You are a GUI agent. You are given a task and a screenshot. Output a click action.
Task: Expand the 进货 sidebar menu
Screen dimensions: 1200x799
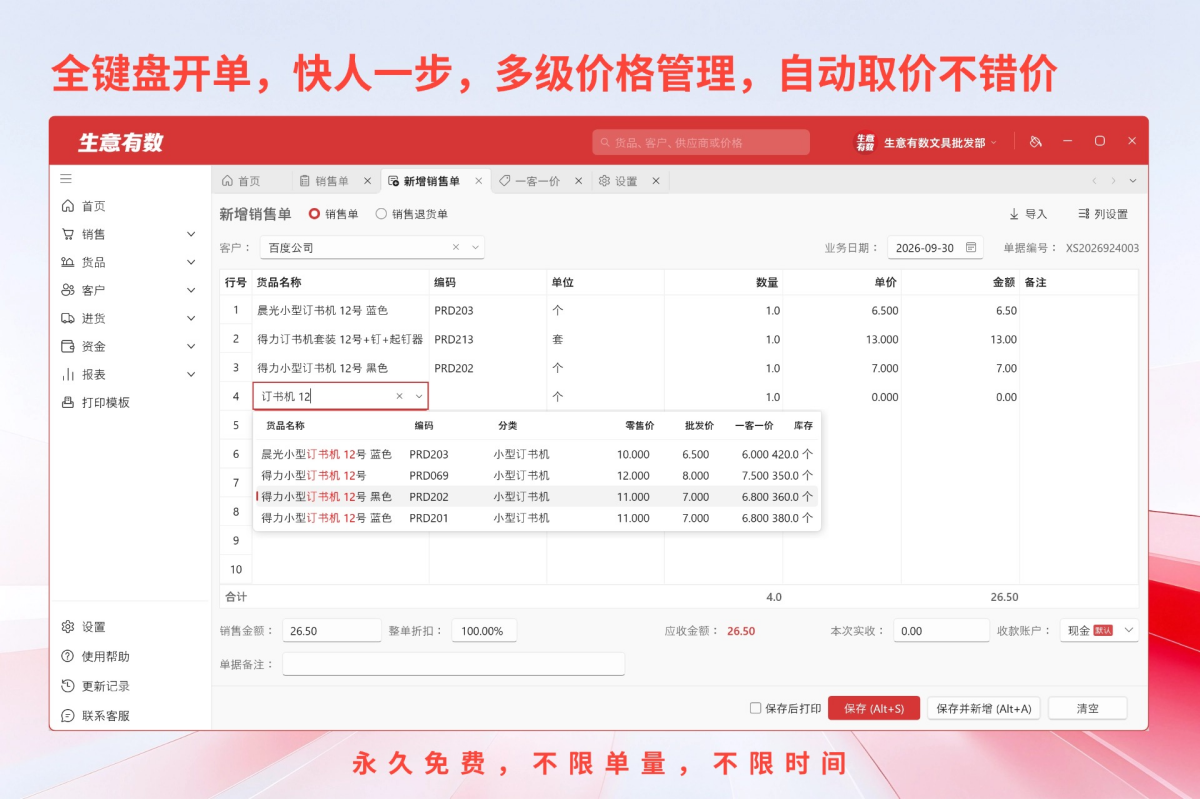coord(191,318)
